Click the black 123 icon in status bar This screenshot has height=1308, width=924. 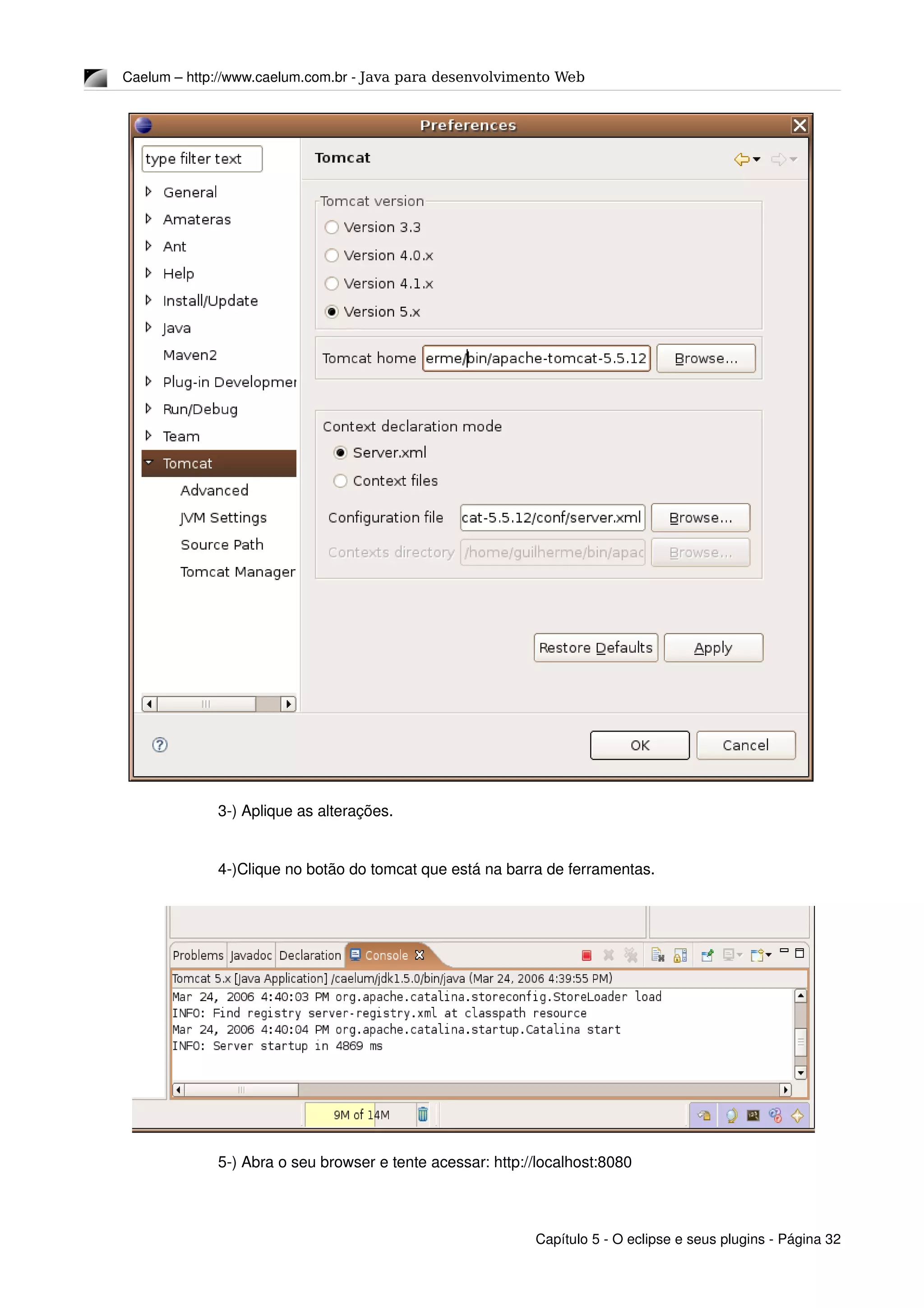tap(753, 1115)
